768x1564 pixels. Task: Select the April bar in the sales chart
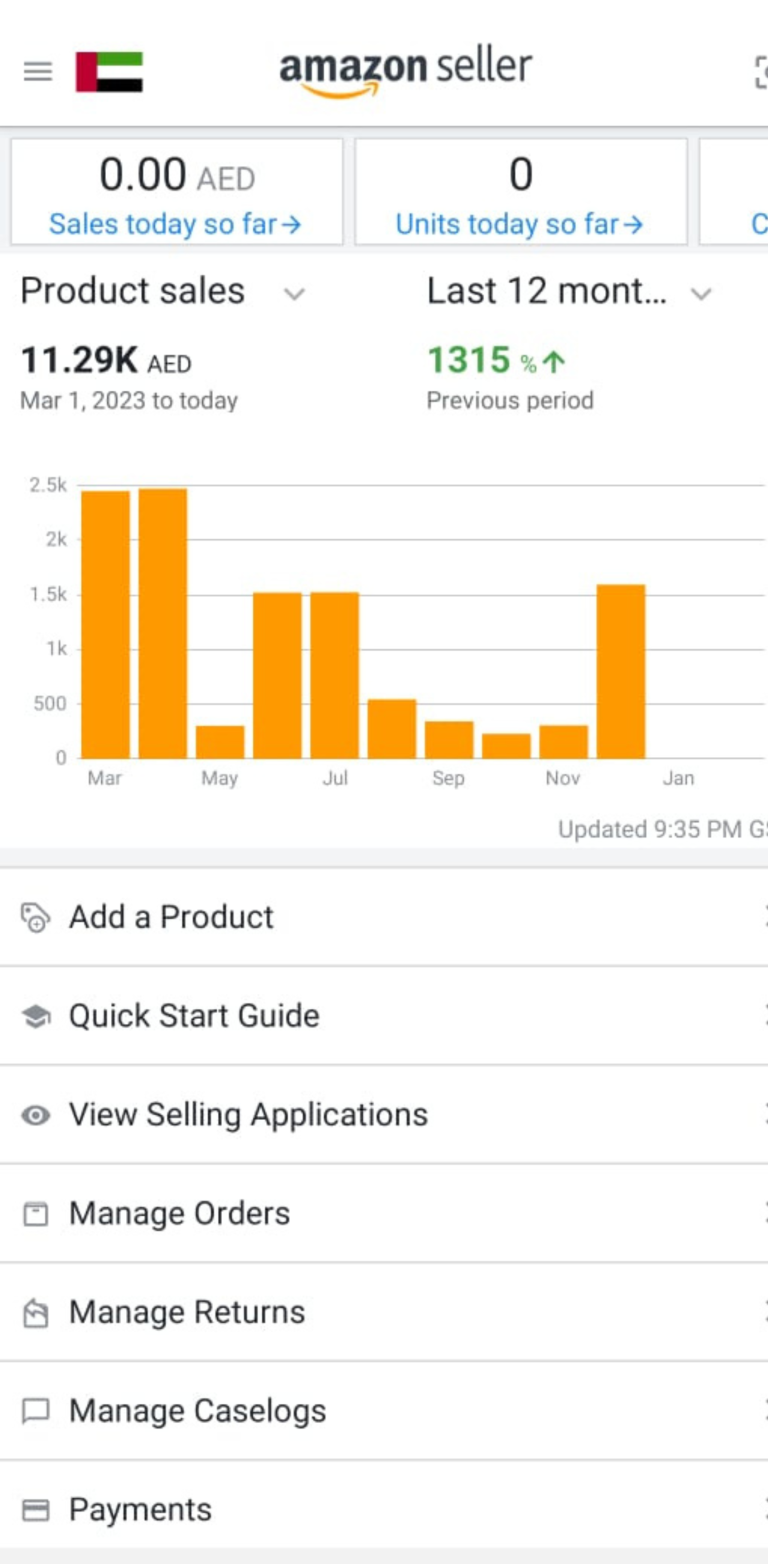[x=163, y=623]
